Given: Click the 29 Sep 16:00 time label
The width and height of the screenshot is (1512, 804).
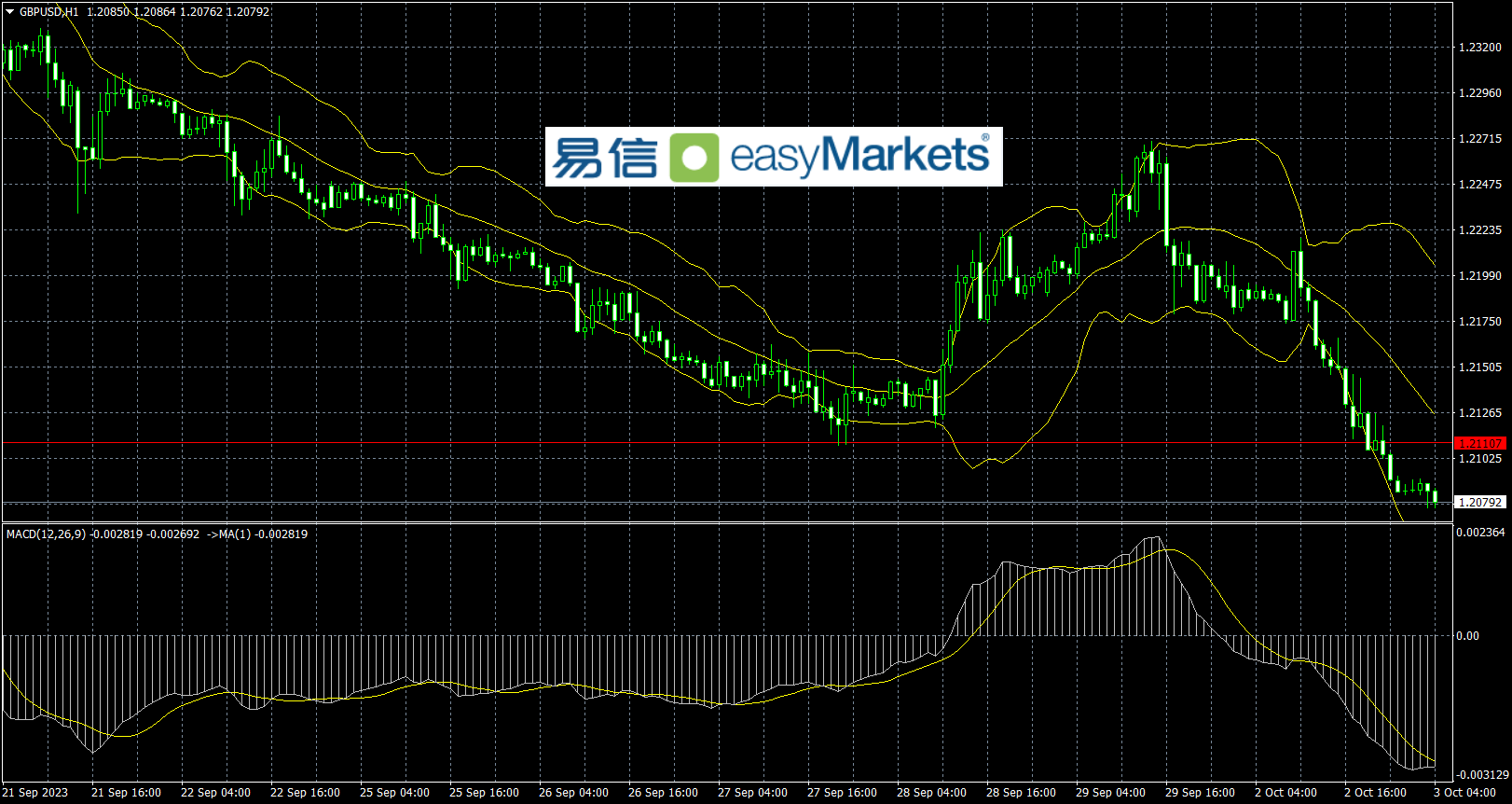Looking at the screenshot, I should [1200, 793].
